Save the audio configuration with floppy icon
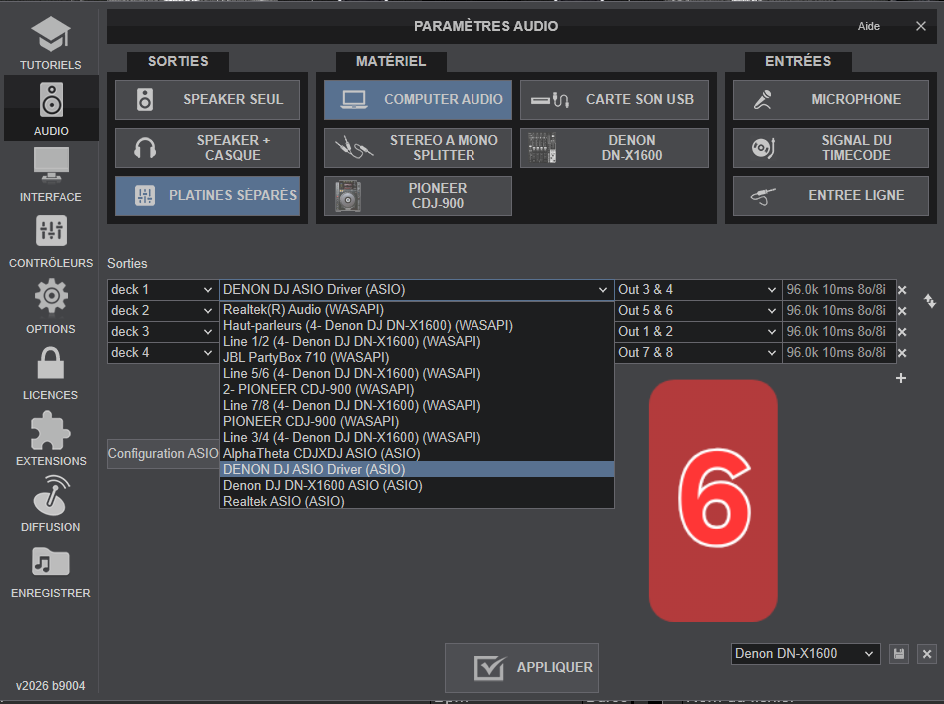The height and width of the screenshot is (704, 944). click(899, 654)
